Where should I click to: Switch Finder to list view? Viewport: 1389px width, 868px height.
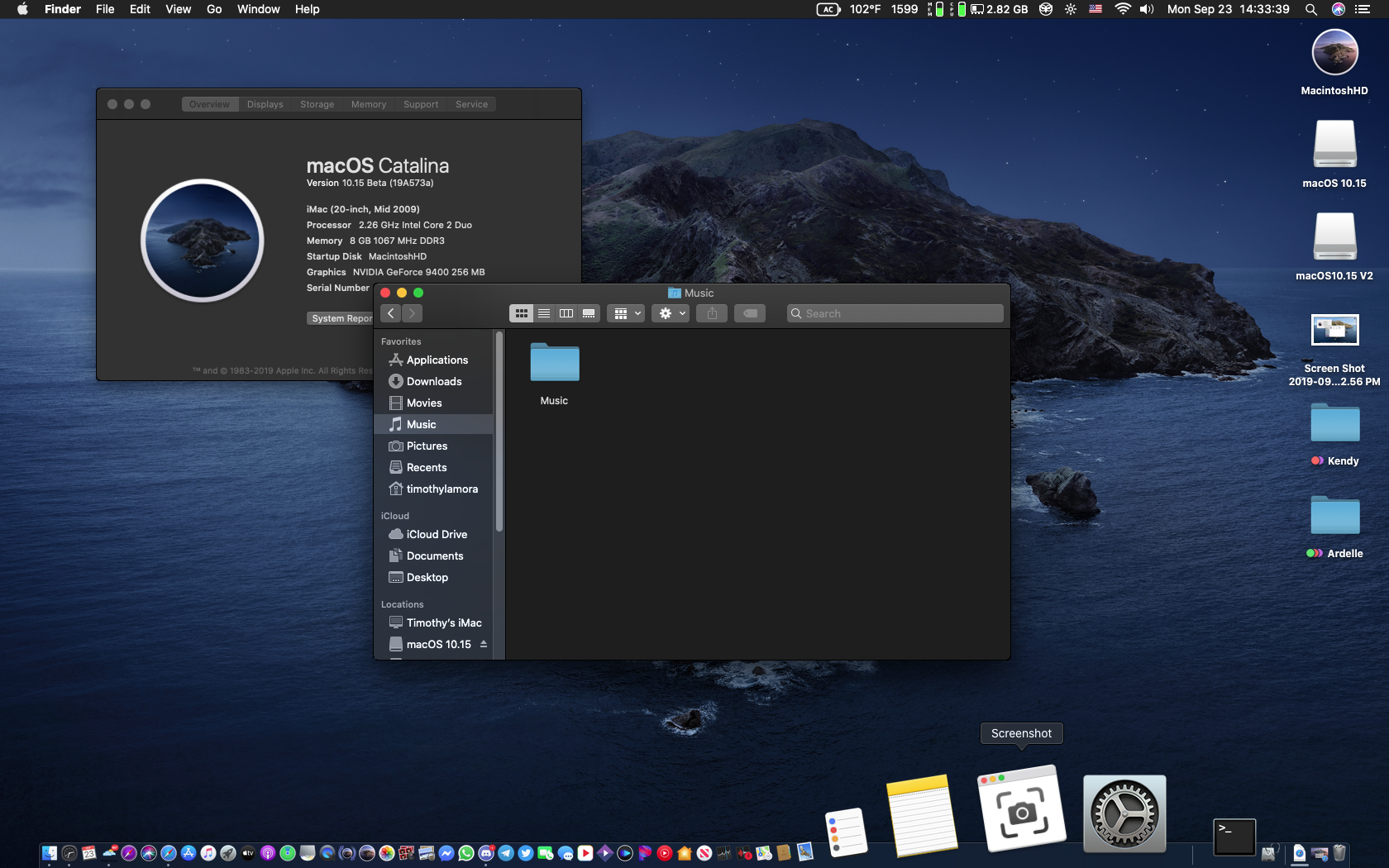tap(544, 313)
